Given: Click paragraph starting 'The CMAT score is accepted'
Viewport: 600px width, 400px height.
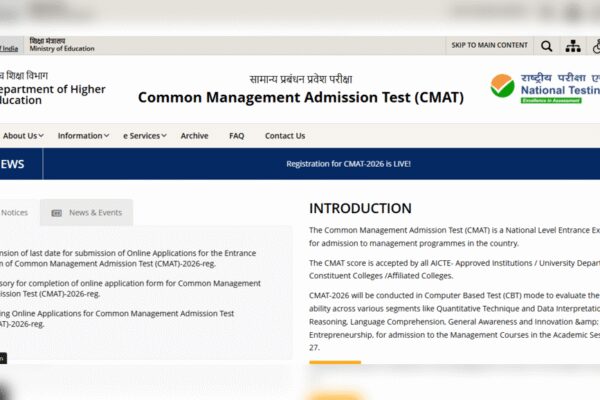Looking at the screenshot, I should pyautogui.click(x=454, y=269).
